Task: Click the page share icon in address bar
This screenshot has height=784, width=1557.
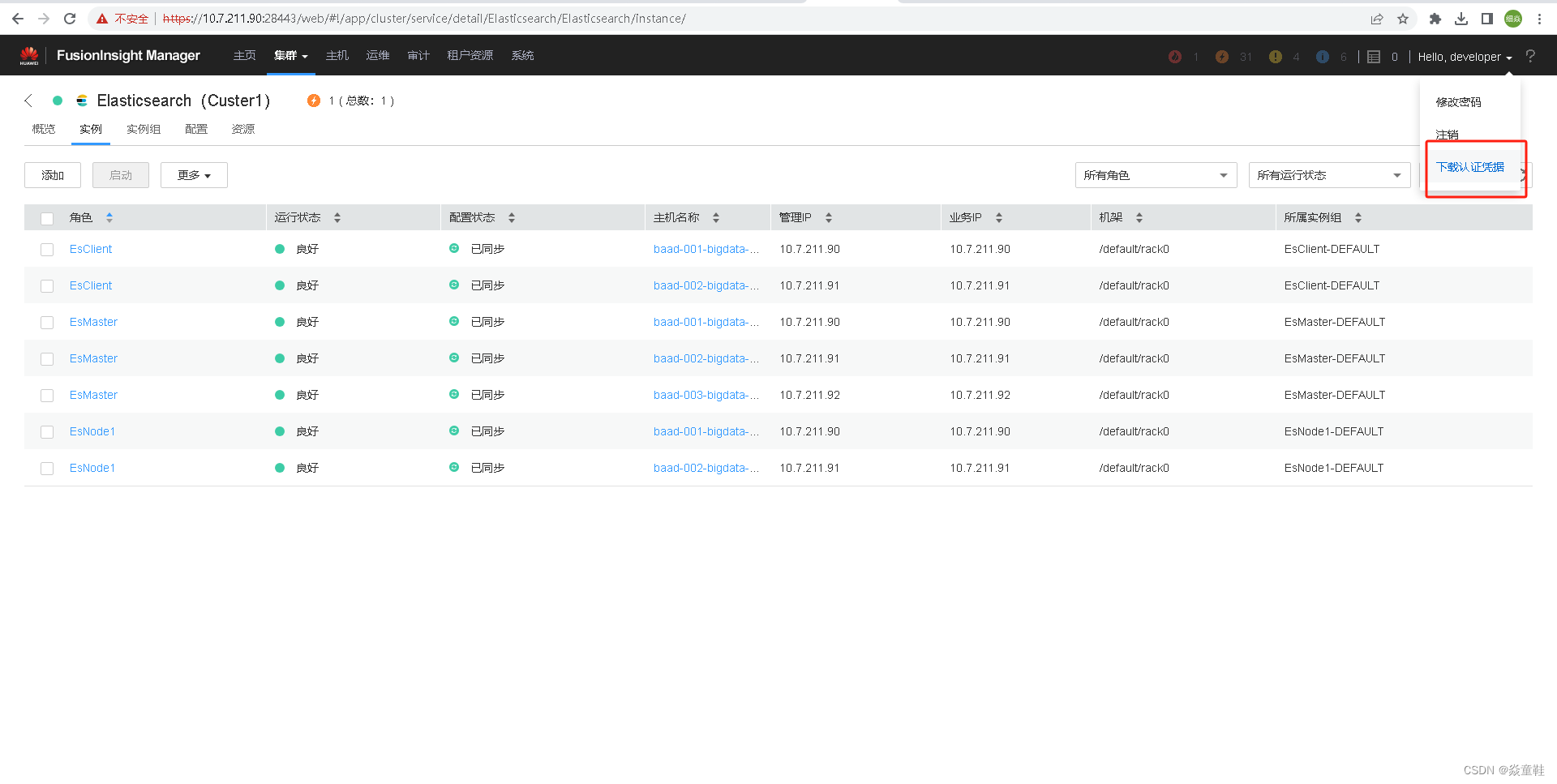Action: (1377, 19)
